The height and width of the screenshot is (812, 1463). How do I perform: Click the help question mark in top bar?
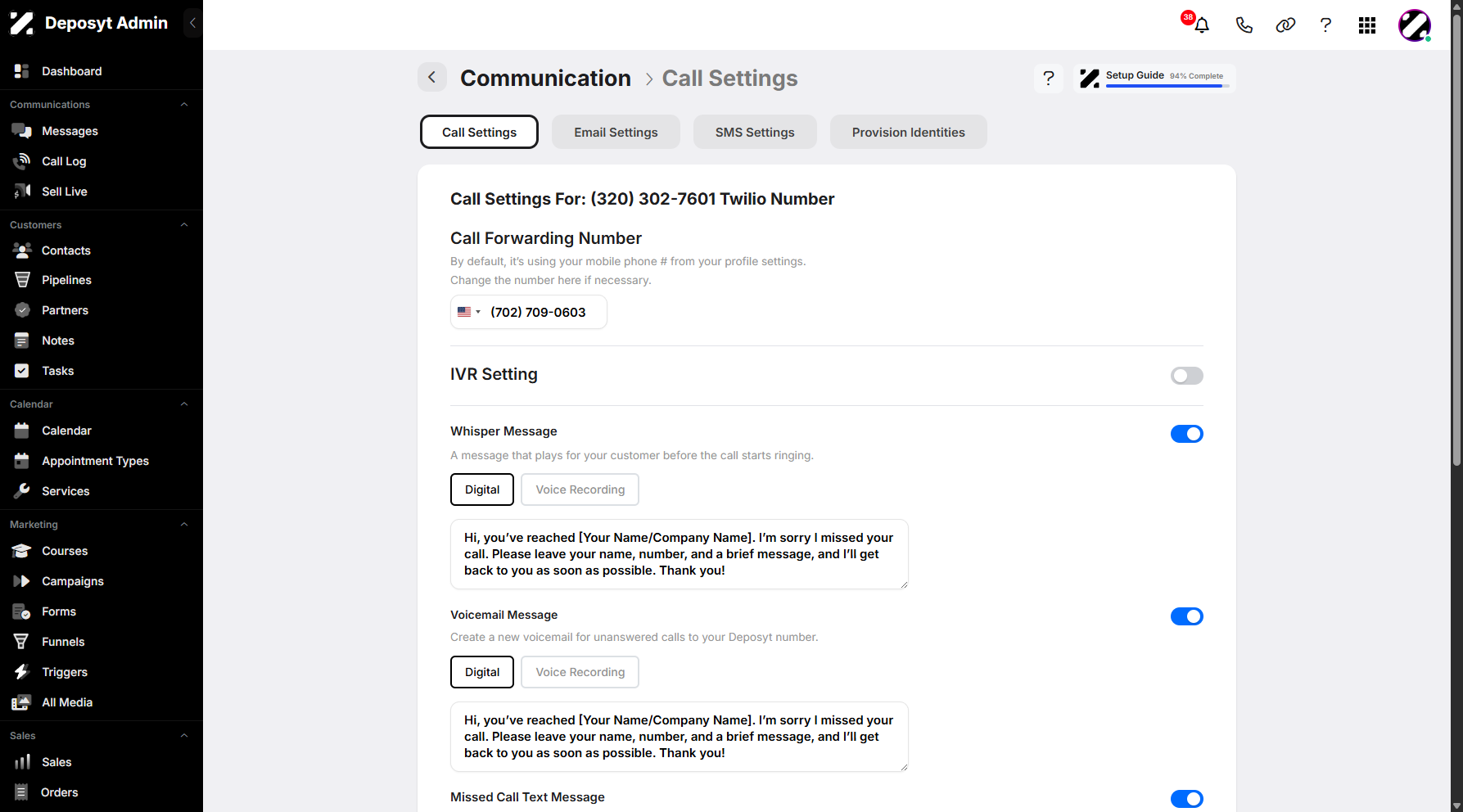pyautogui.click(x=1325, y=25)
